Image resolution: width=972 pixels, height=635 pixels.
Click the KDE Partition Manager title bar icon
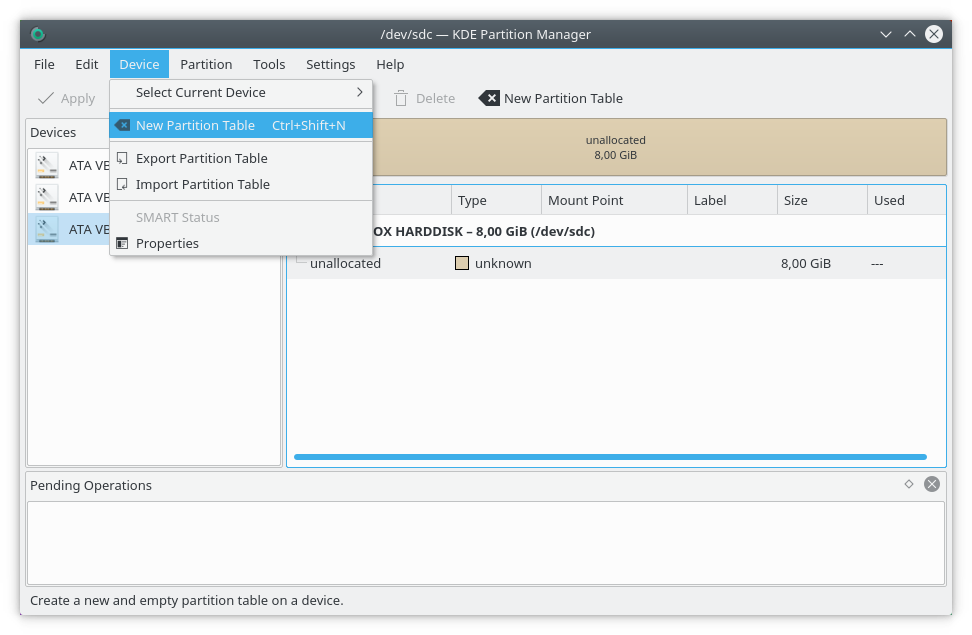pyautogui.click(x=38, y=34)
